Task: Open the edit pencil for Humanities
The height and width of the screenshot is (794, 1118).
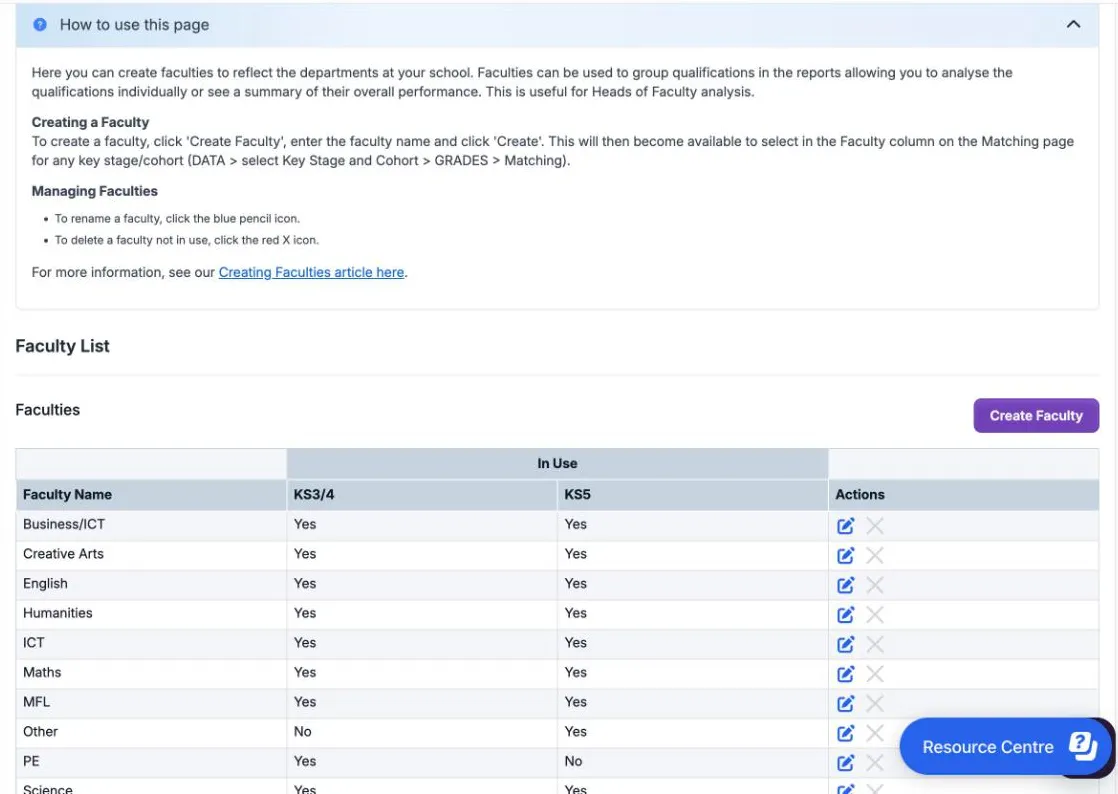Action: pyautogui.click(x=846, y=615)
